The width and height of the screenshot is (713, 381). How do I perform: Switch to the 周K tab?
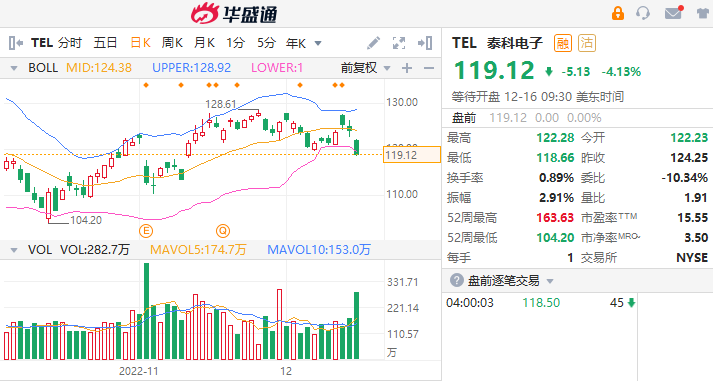[x=172, y=43]
